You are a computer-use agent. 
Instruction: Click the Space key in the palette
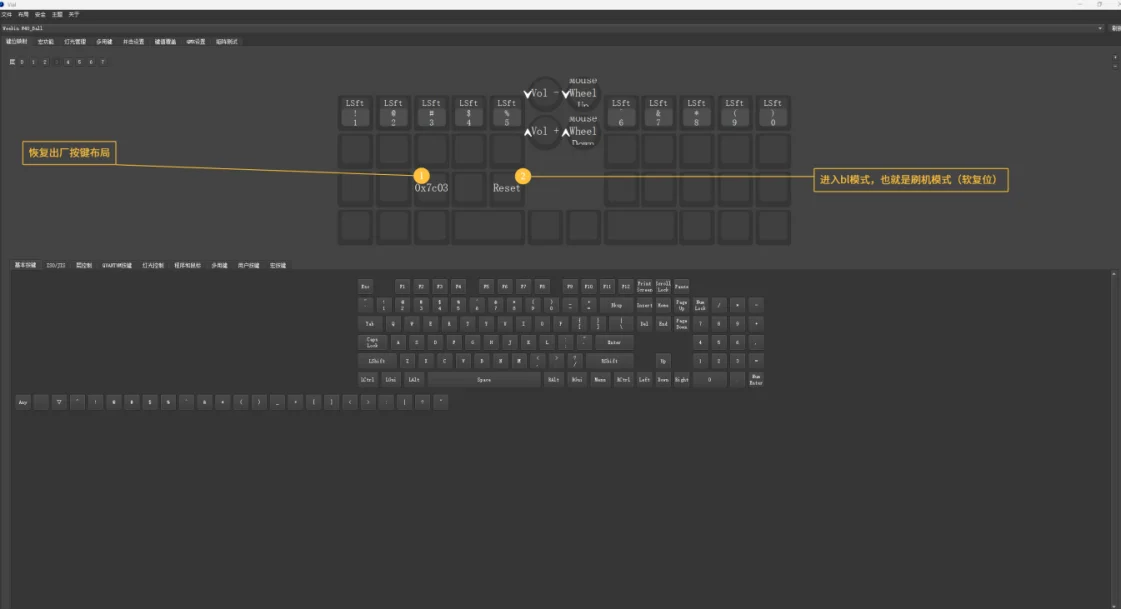[484, 380]
